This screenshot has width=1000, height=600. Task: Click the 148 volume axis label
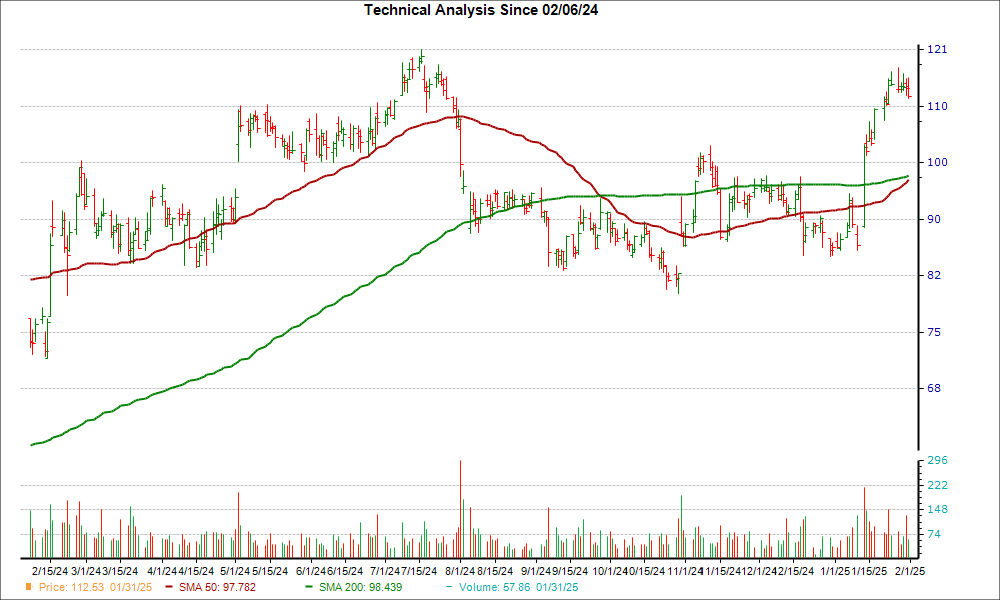[937, 509]
